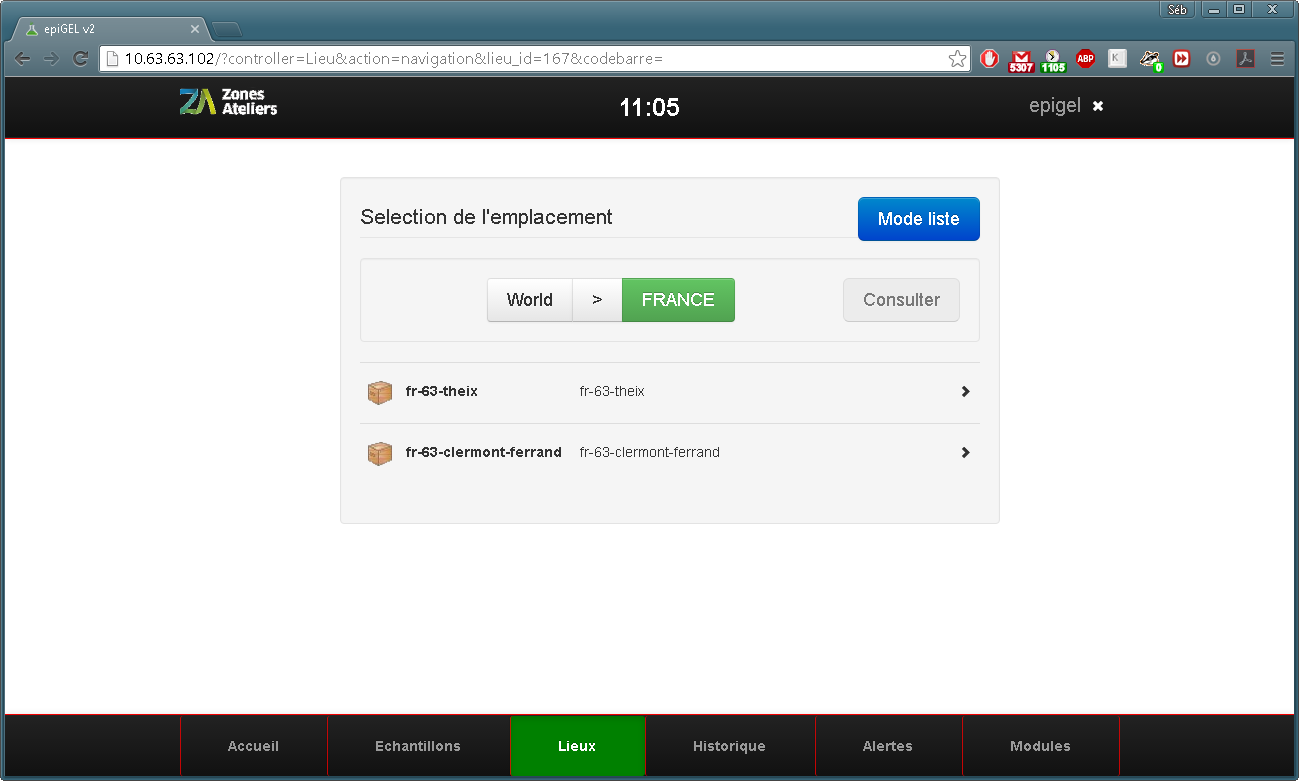1299x781 pixels.
Task: Open the Historique tab
Action: [x=729, y=746]
